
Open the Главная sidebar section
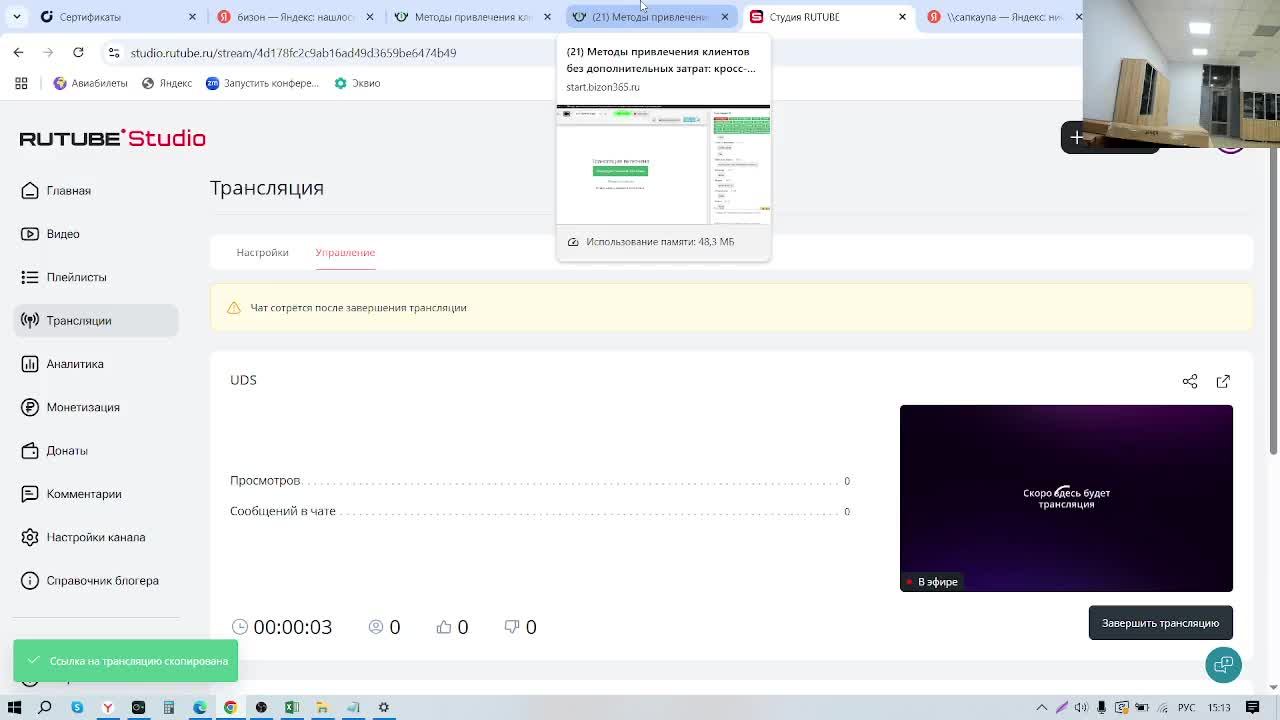click(x=96, y=190)
